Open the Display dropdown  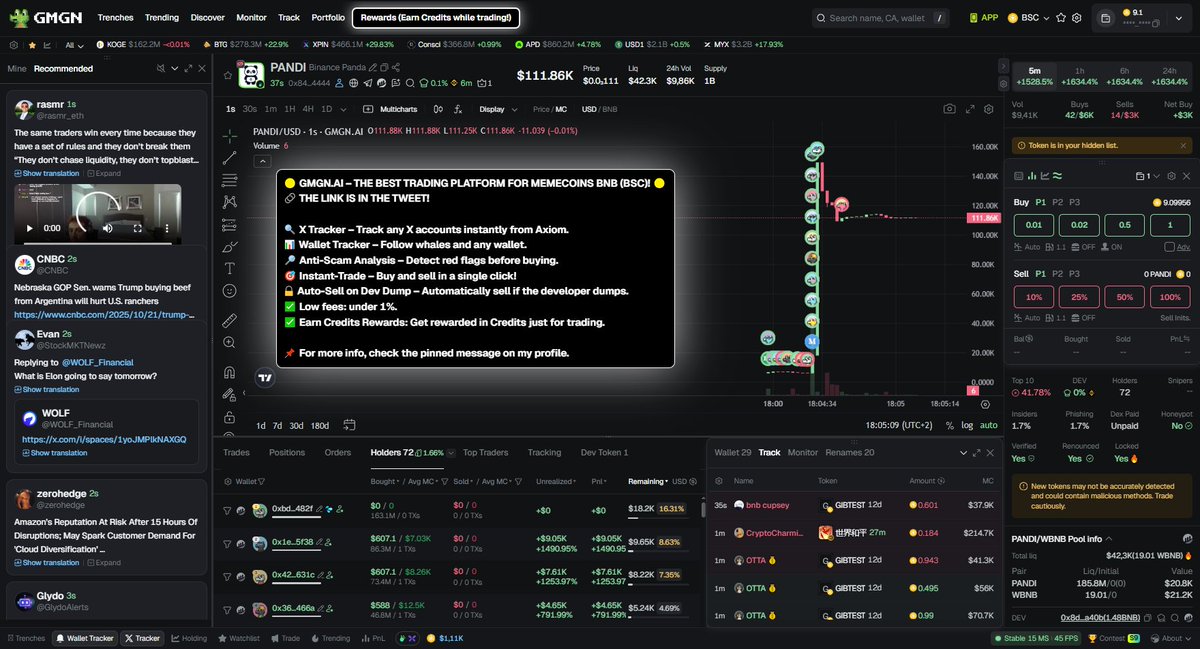point(498,109)
